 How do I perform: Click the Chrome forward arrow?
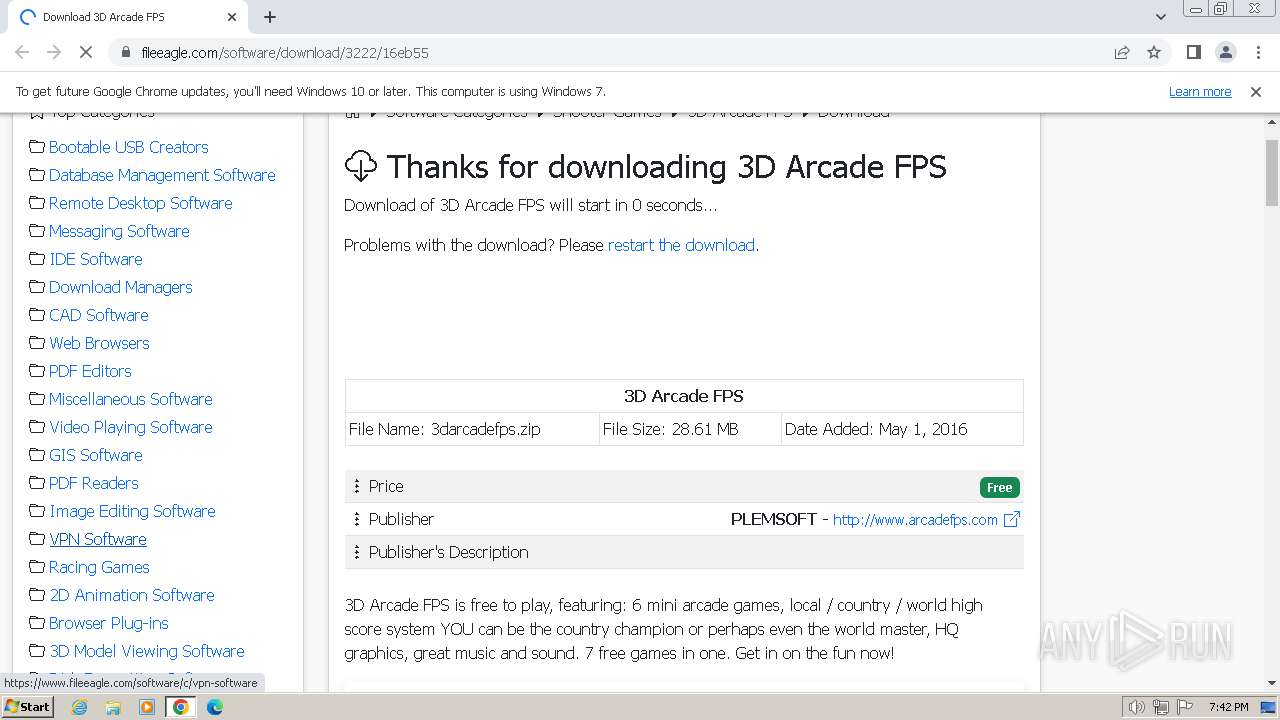coord(54,52)
